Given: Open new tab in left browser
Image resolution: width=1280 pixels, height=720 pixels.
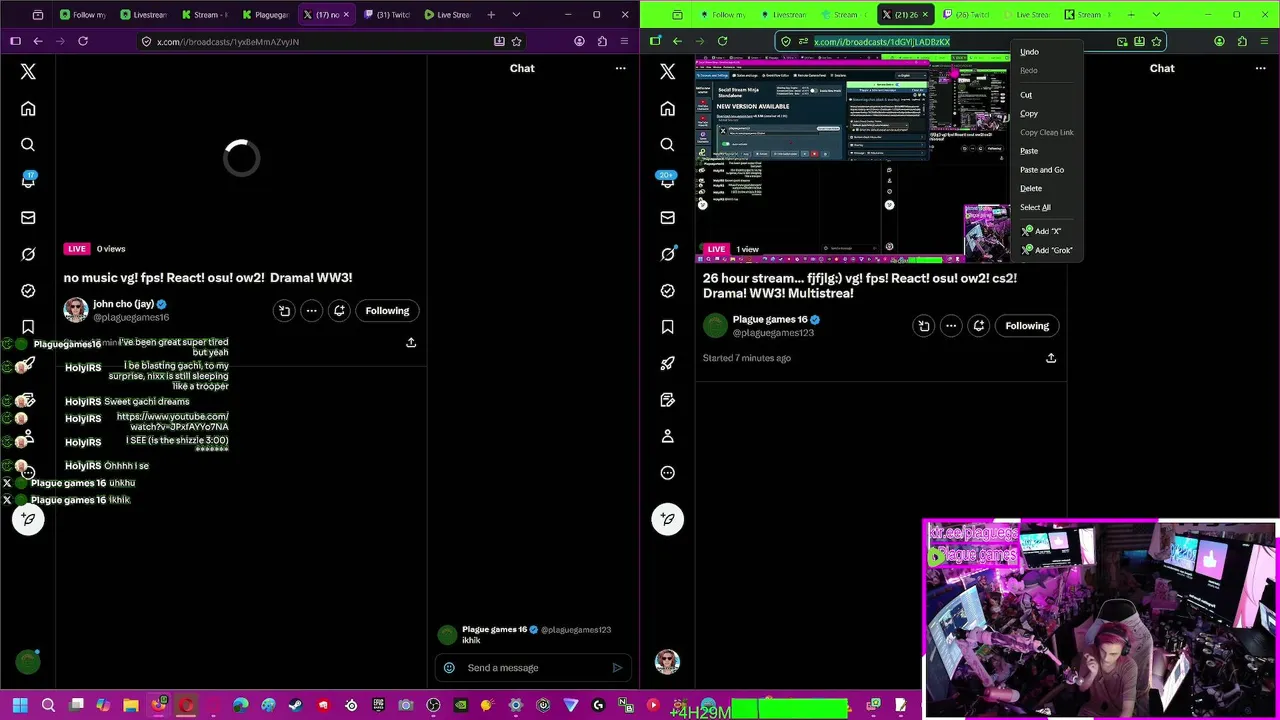Looking at the screenshot, I should tap(491, 15).
